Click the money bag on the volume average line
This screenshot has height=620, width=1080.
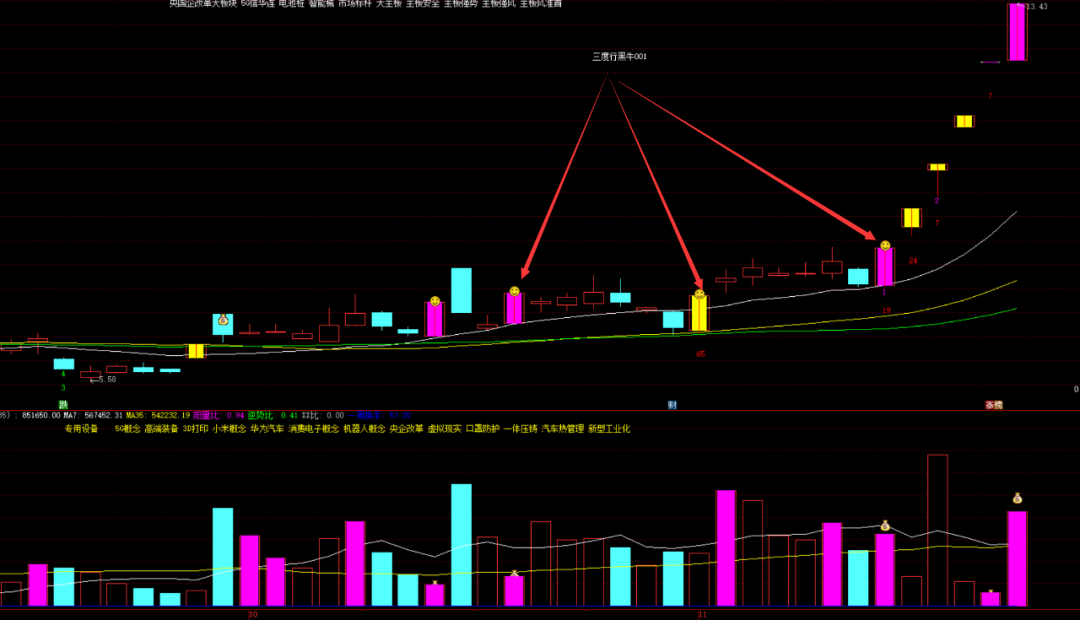point(885,526)
